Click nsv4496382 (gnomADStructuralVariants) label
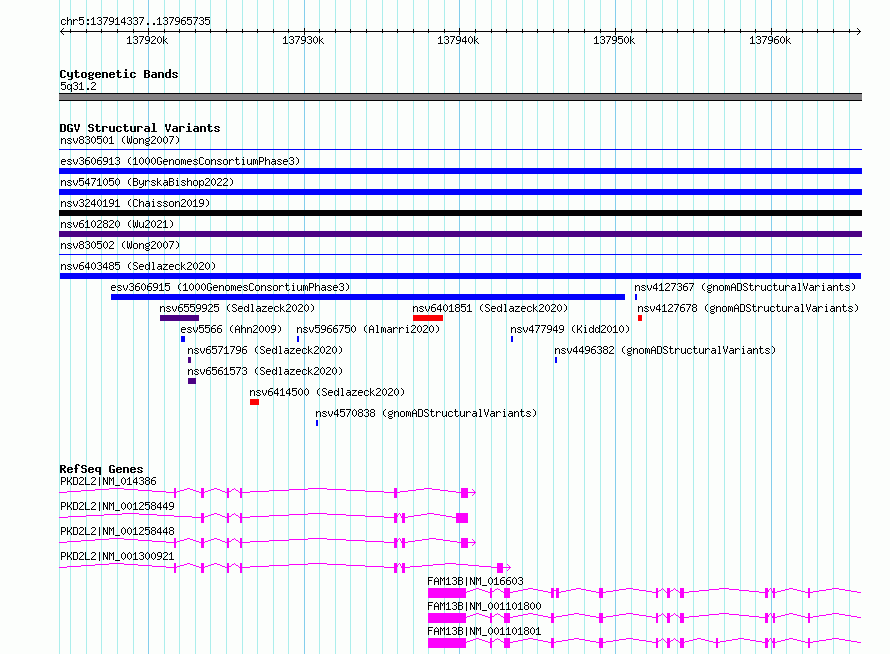890x654 pixels. click(x=665, y=350)
